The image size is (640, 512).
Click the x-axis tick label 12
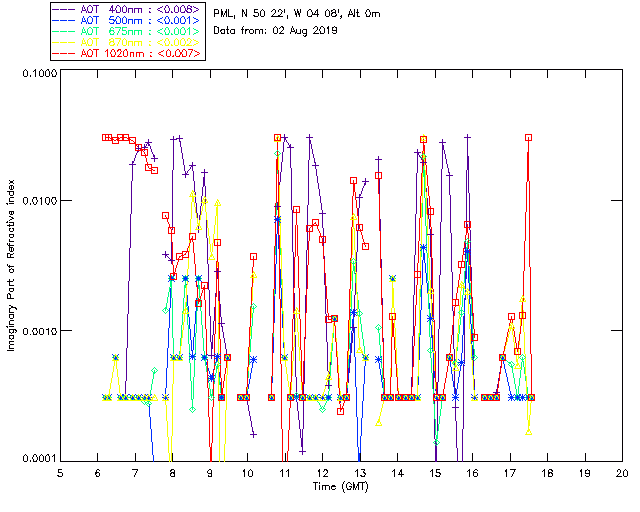tap(322, 473)
